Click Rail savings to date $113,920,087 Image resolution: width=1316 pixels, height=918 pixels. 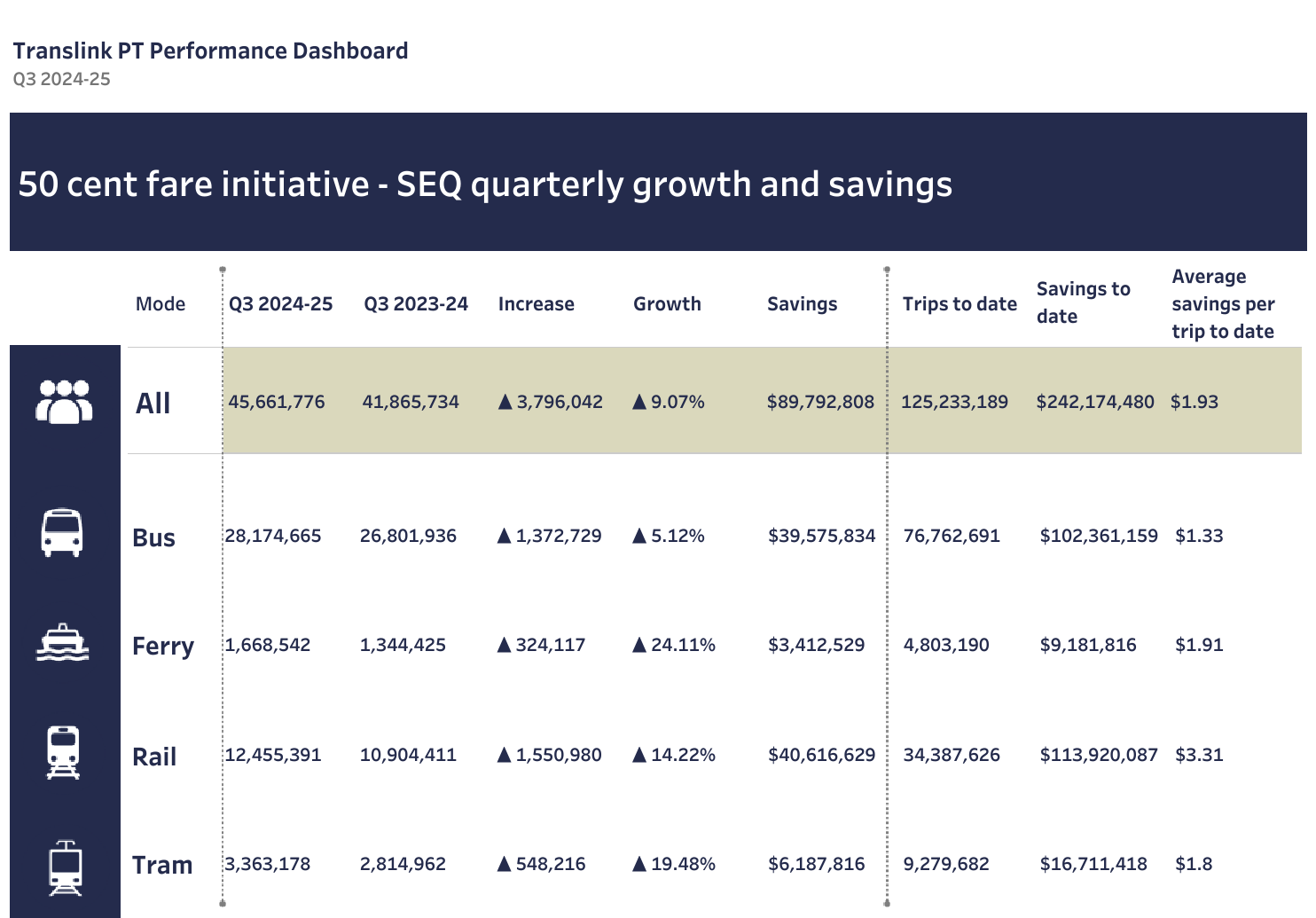1099,755
